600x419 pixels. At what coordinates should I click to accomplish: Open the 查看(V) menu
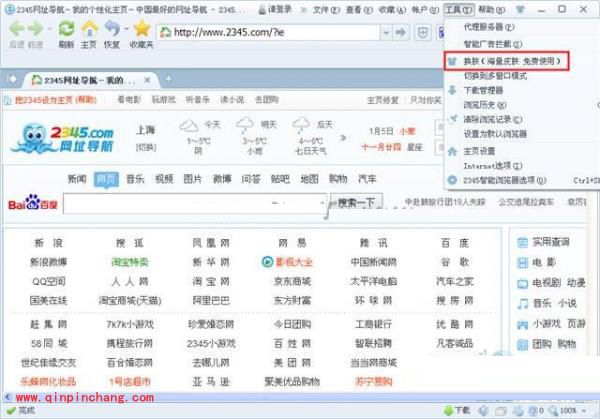tap(359, 10)
